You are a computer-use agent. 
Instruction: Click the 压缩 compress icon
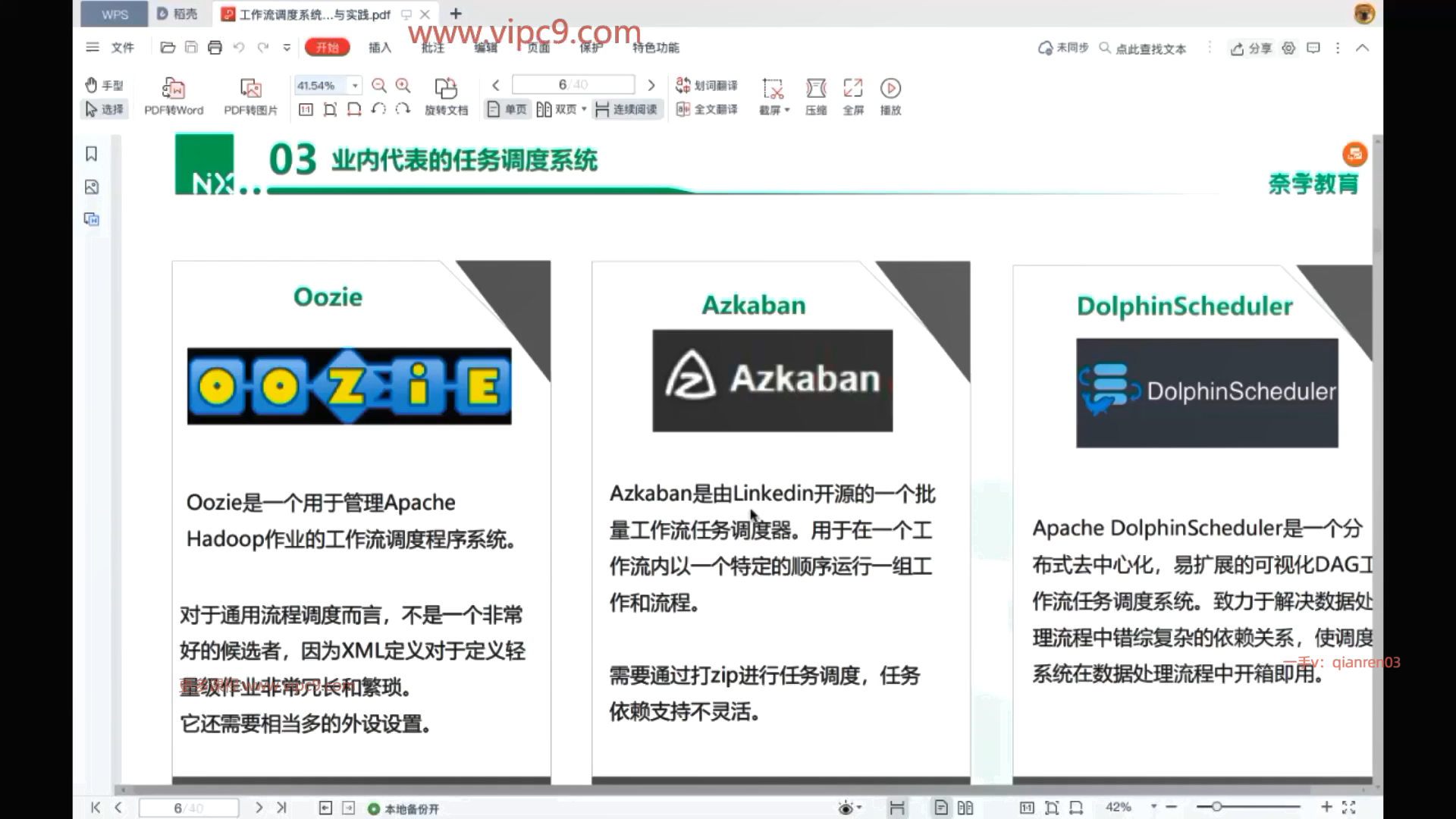click(x=816, y=89)
